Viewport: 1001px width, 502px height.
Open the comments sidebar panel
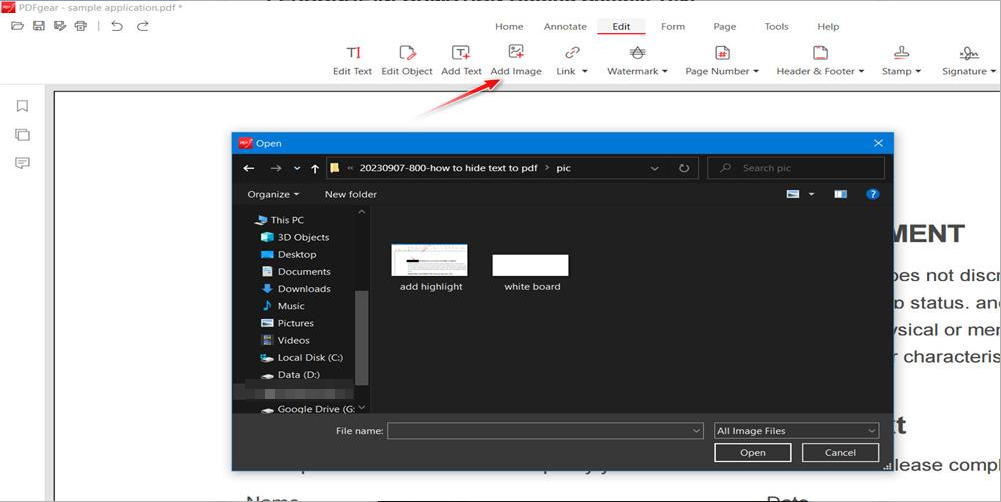point(22,164)
